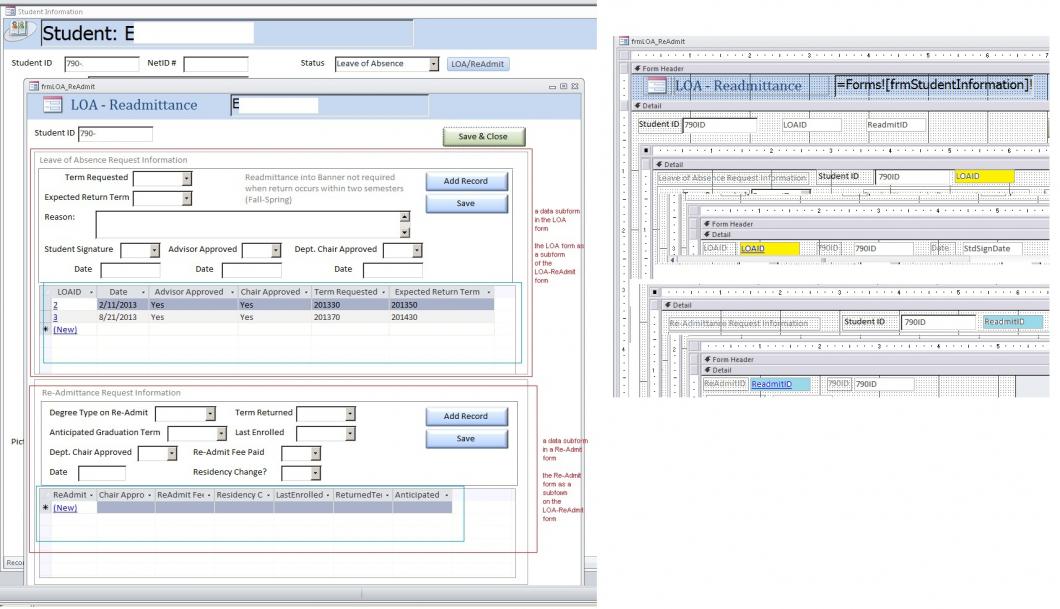Save the Re-Admittance request
Viewport: 1060px width, 609px height.
(x=465, y=439)
